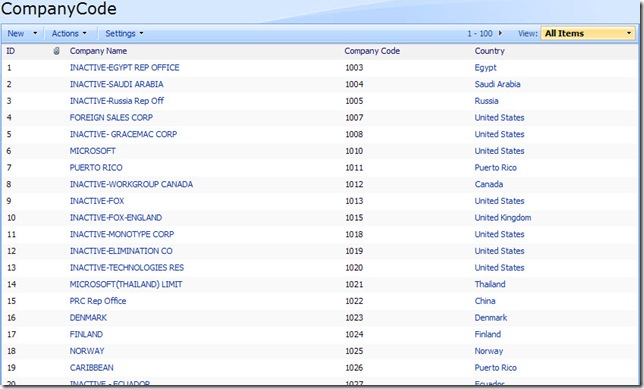Select company code 1026

[354, 368]
